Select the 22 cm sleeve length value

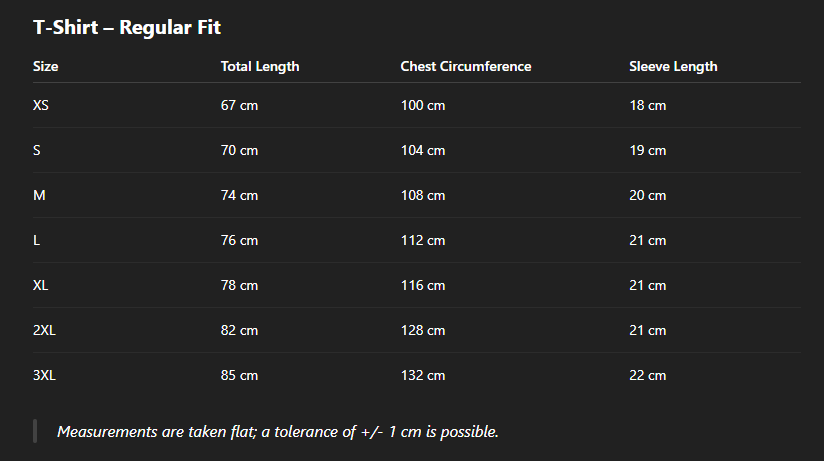[648, 375]
